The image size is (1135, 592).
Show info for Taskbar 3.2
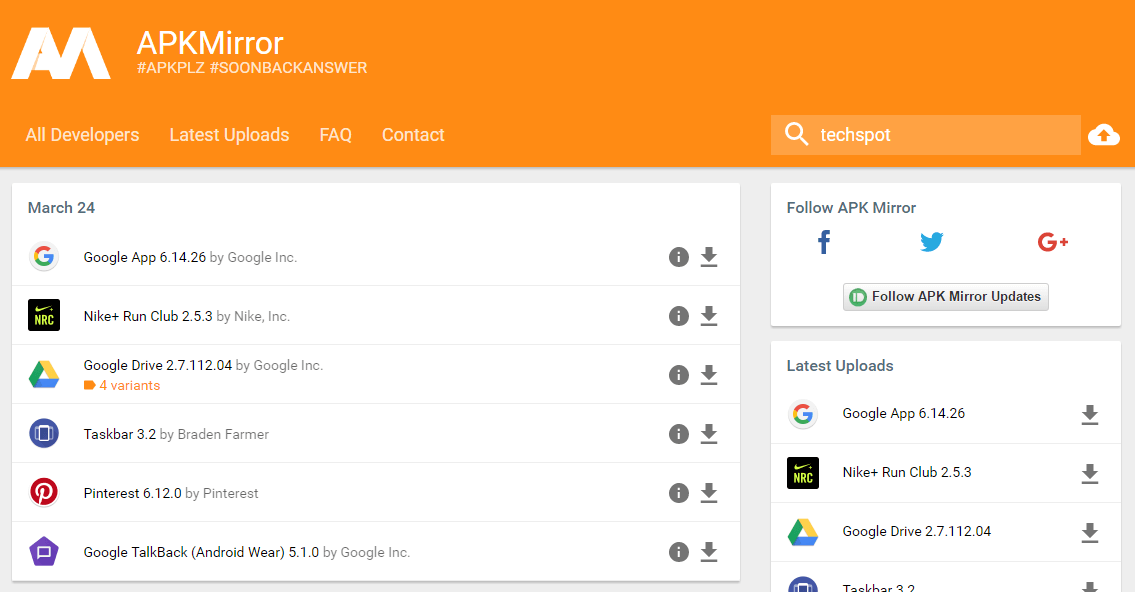click(678, 434)
